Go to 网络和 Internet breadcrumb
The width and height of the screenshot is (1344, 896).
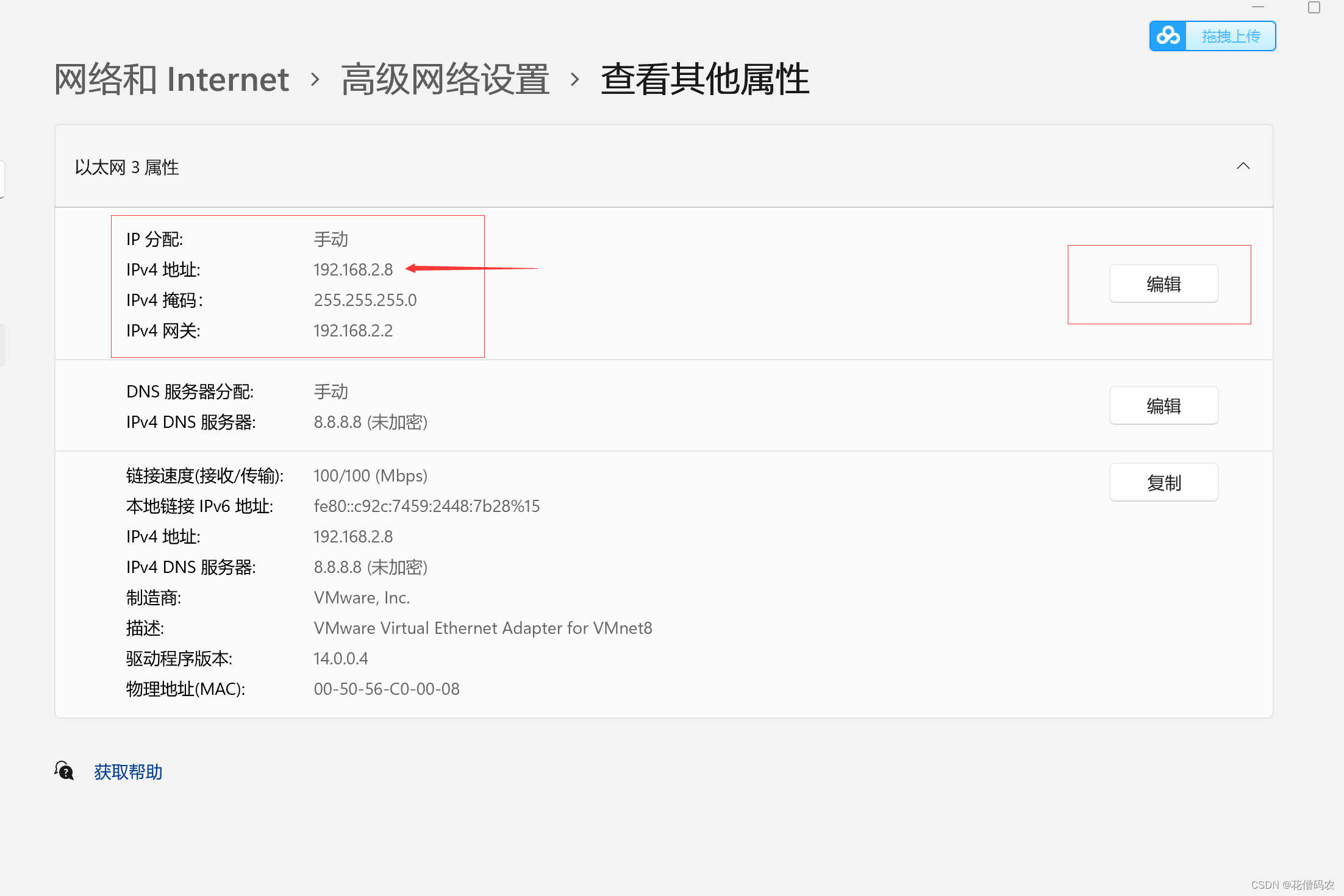[171, 79]
